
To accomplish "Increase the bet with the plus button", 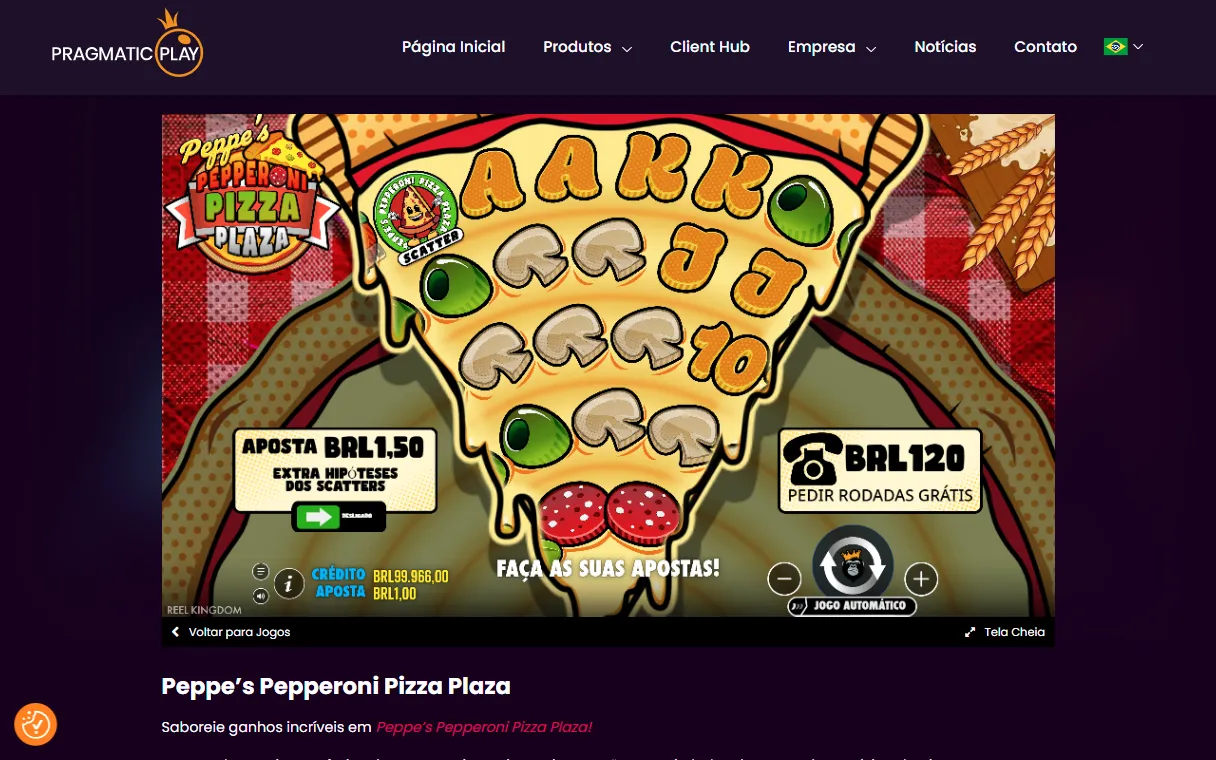I will click(921, 578).
